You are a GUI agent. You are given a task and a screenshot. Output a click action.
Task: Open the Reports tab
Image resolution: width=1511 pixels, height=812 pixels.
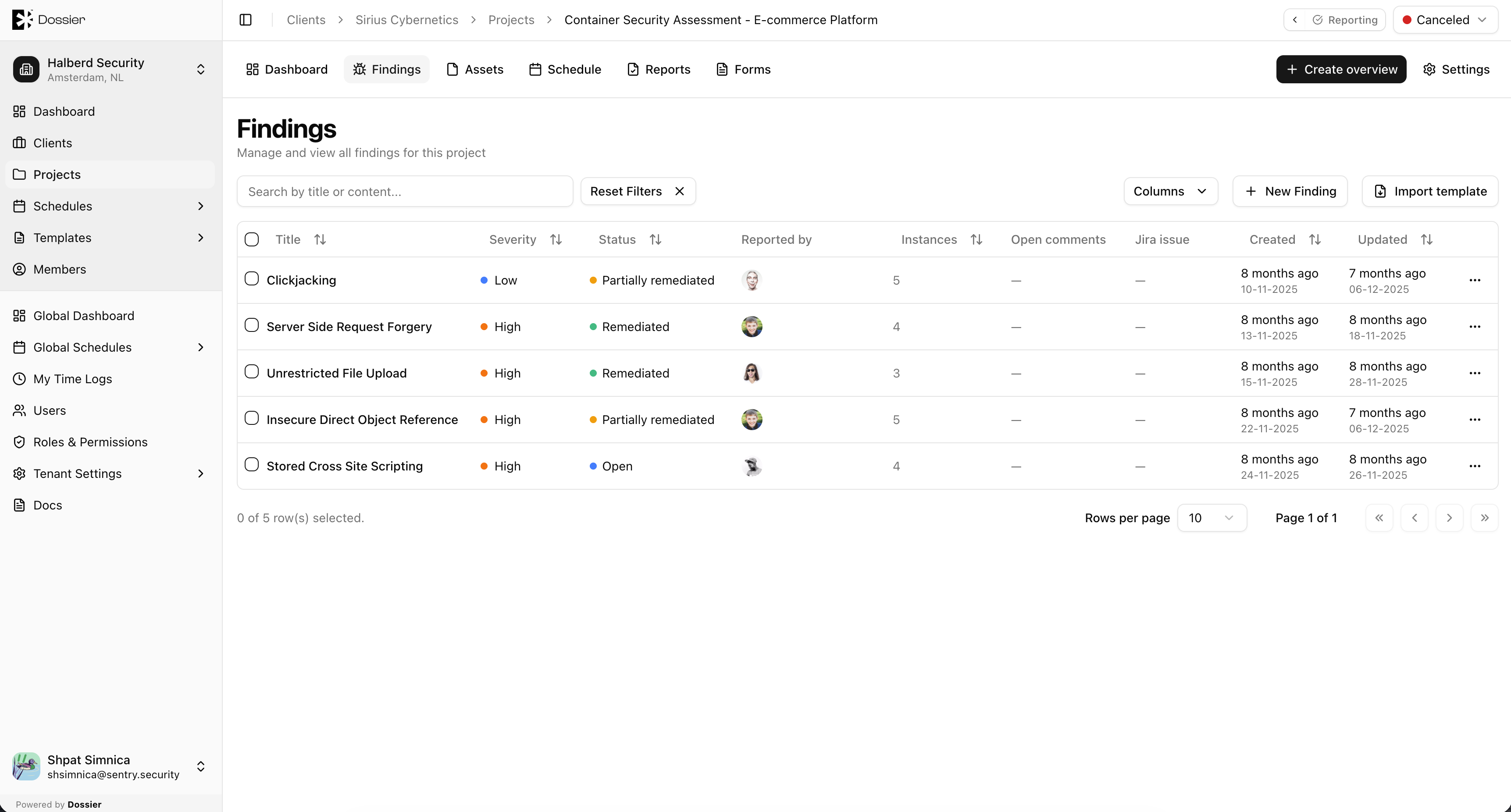(659, 69)
